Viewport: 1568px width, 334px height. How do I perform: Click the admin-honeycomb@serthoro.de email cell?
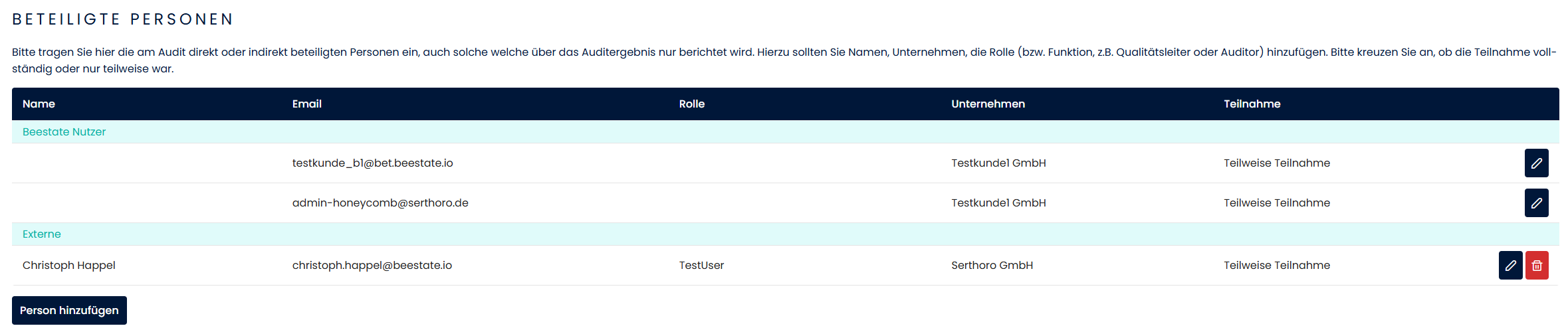click(380, 203)
